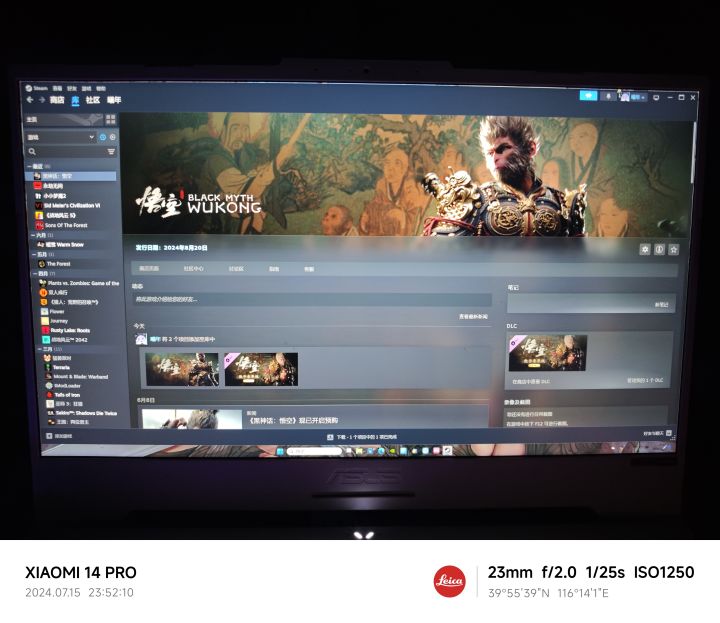Collapse the 六月 games group
Image resolution: width=720 pixels, height=623 pixels.
33,235
